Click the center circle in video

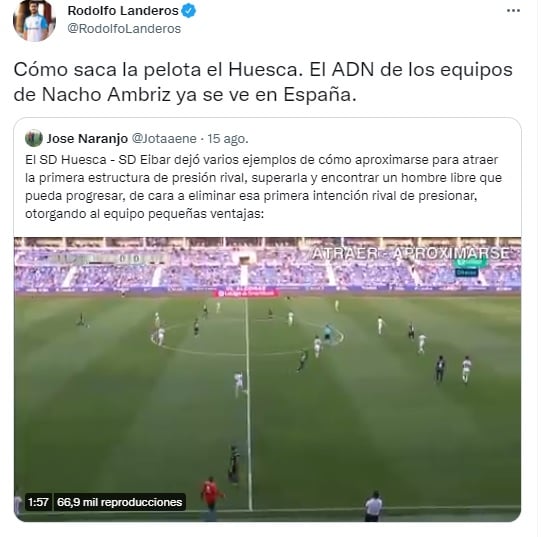247,336
